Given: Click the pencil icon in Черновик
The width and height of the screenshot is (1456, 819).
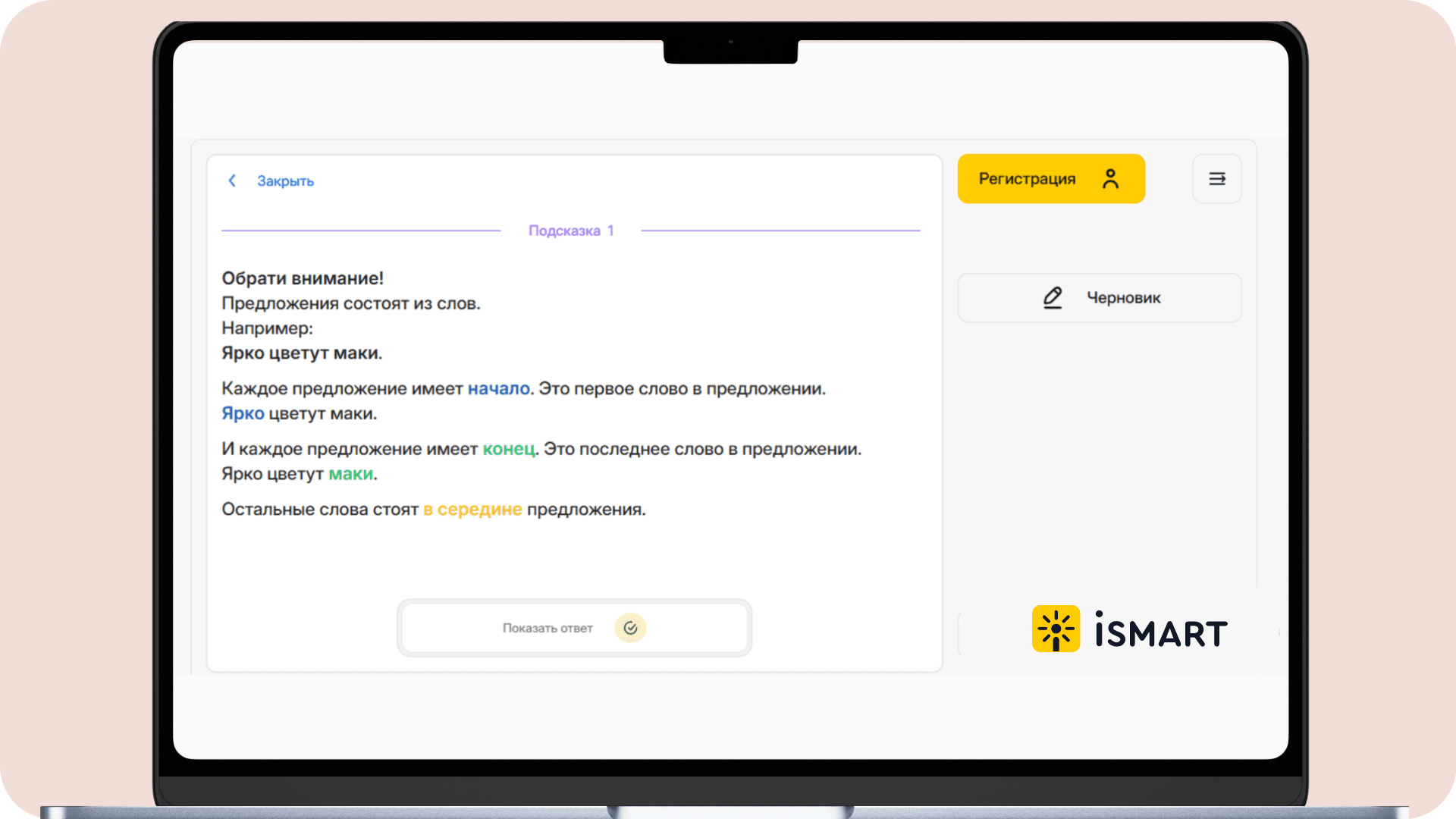Looking at the screenshot, I should click(x=1053, y=297).
